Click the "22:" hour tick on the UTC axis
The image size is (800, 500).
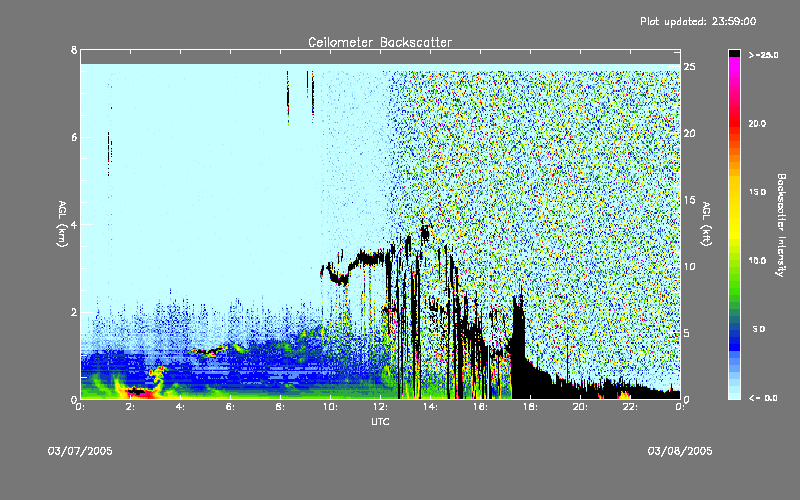pyautogui.click(x=630, y=407)
